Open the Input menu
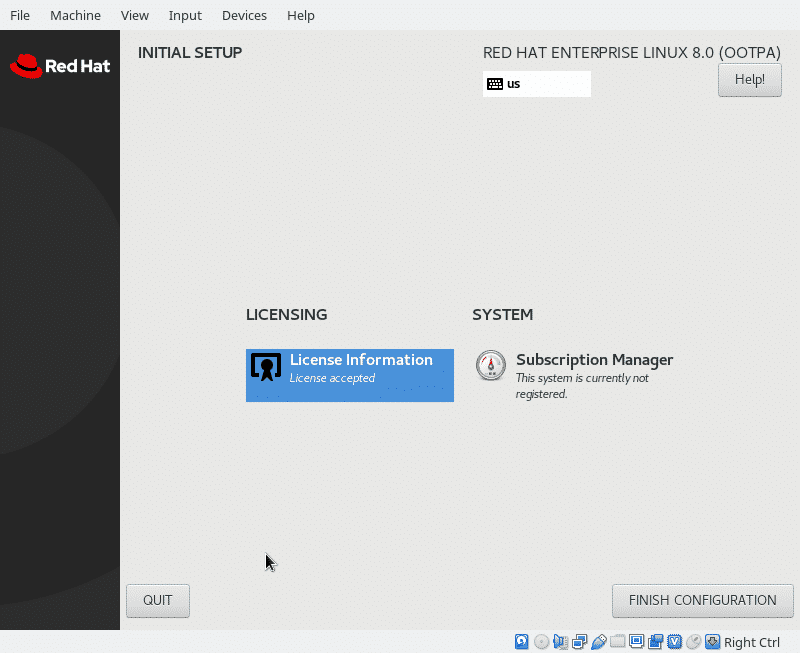 coord(185,15)
